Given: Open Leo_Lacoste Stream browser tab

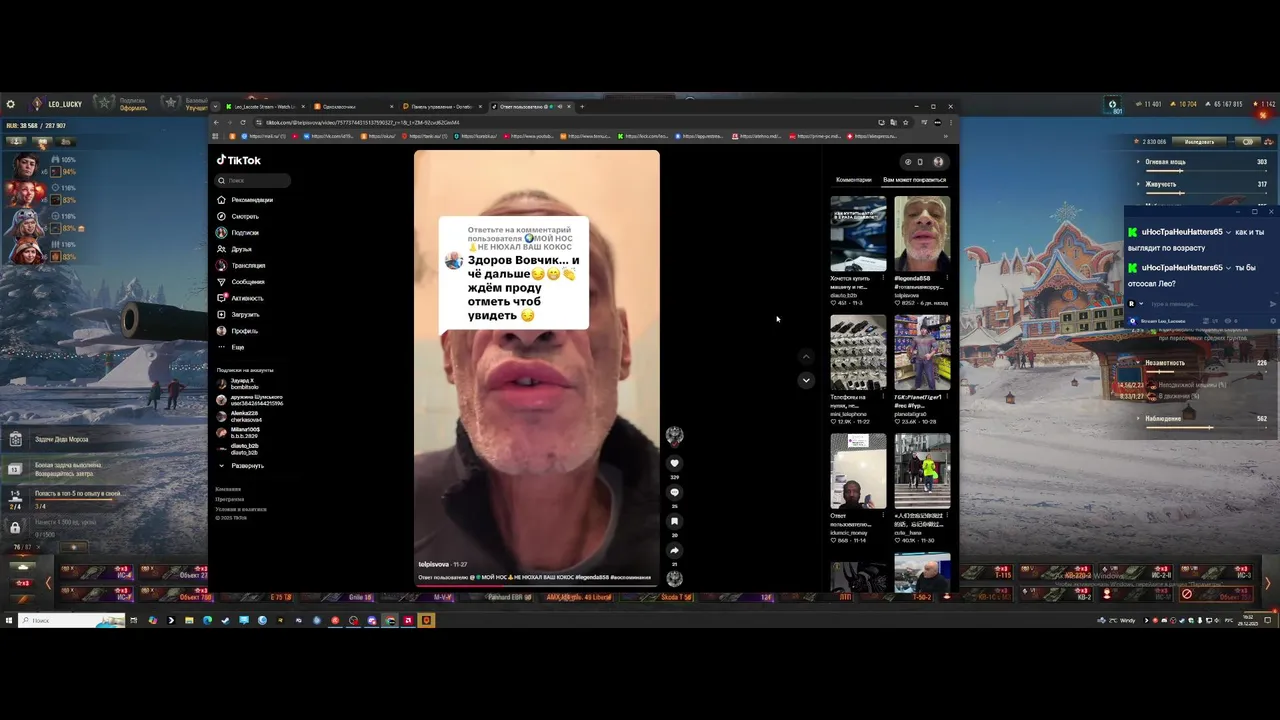Looking at the screenshot, I should (x=266, y=106).
